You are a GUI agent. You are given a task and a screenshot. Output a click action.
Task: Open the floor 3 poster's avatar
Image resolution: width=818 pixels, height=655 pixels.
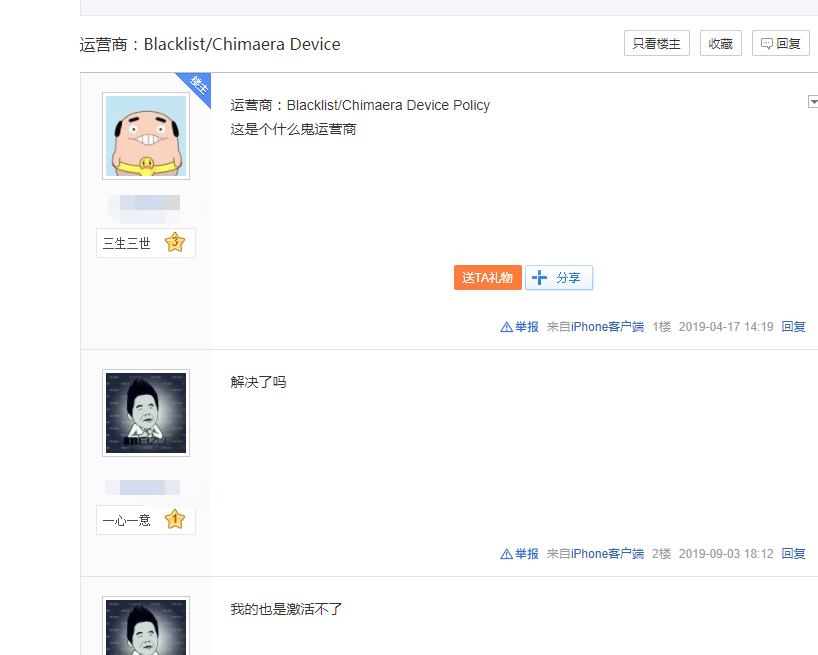tap(145, 628)
